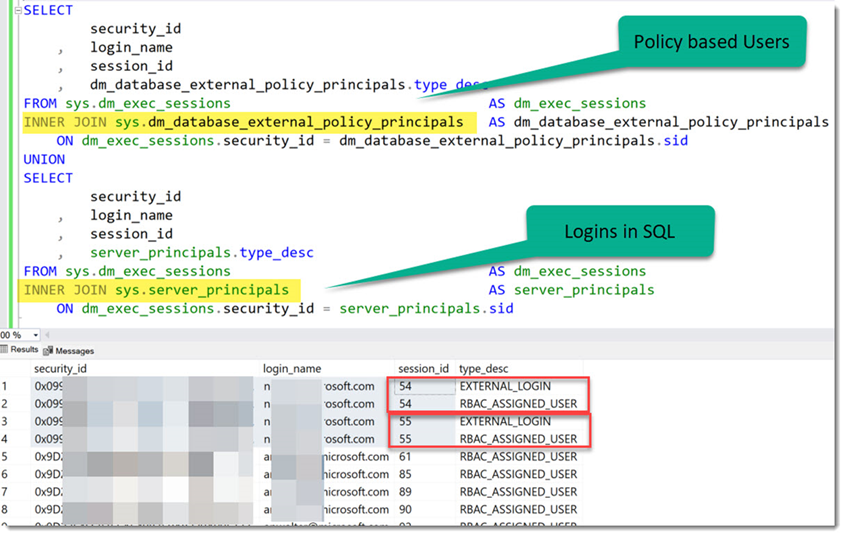Select the type_desc column header
Screen dimensions: 845x536
483,368
